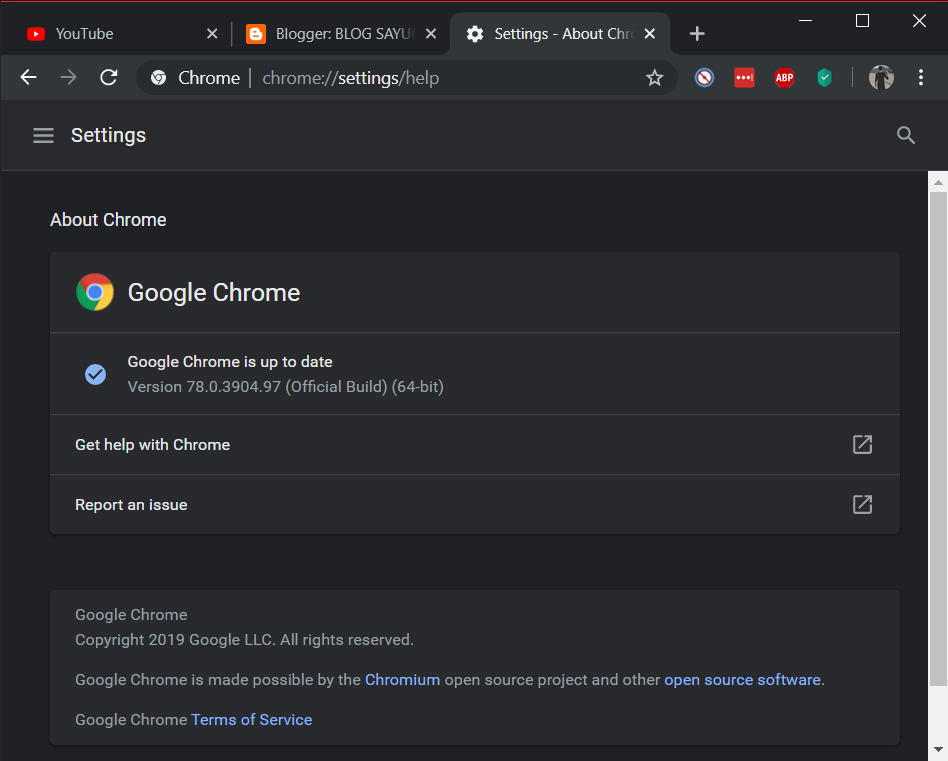Open a new tab

697,34
